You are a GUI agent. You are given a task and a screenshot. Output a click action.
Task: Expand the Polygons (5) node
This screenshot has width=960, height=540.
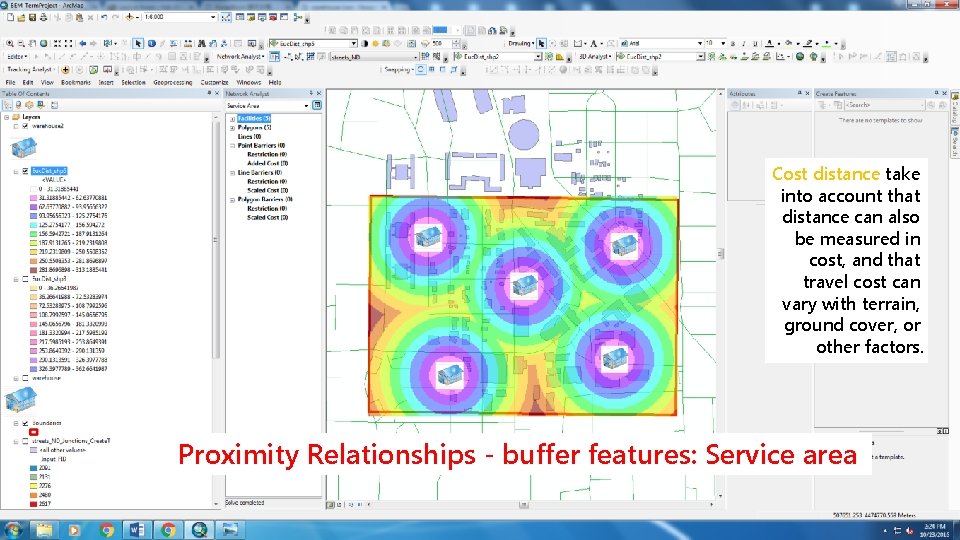point(233,128)
